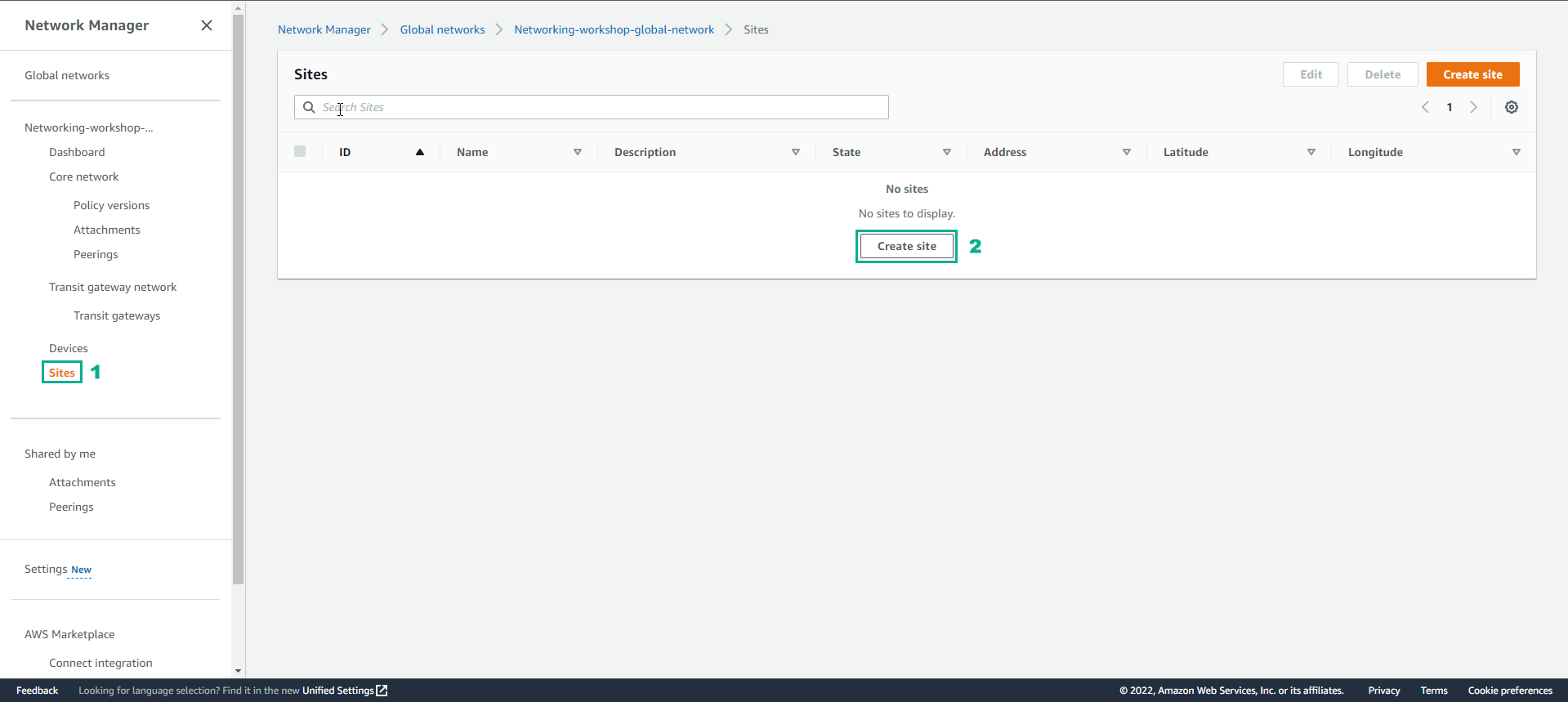Open Networking-workshop-global-network breadcrumb
The image size is (1568, 702).
point(614,29)
